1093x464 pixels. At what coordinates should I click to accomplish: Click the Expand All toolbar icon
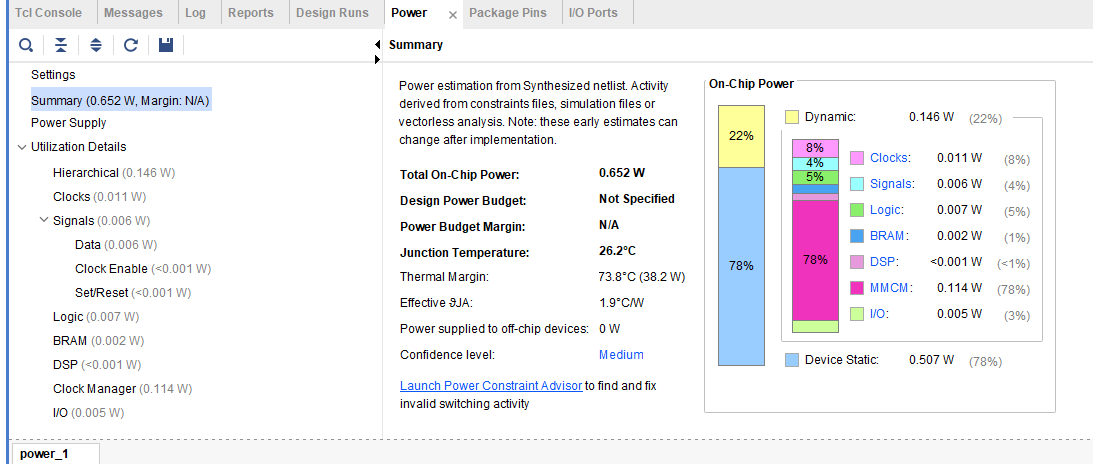point(96,45)
